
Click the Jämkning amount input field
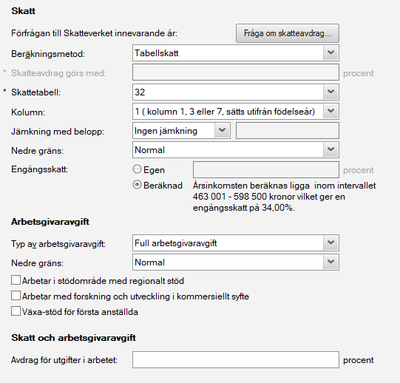288,131
